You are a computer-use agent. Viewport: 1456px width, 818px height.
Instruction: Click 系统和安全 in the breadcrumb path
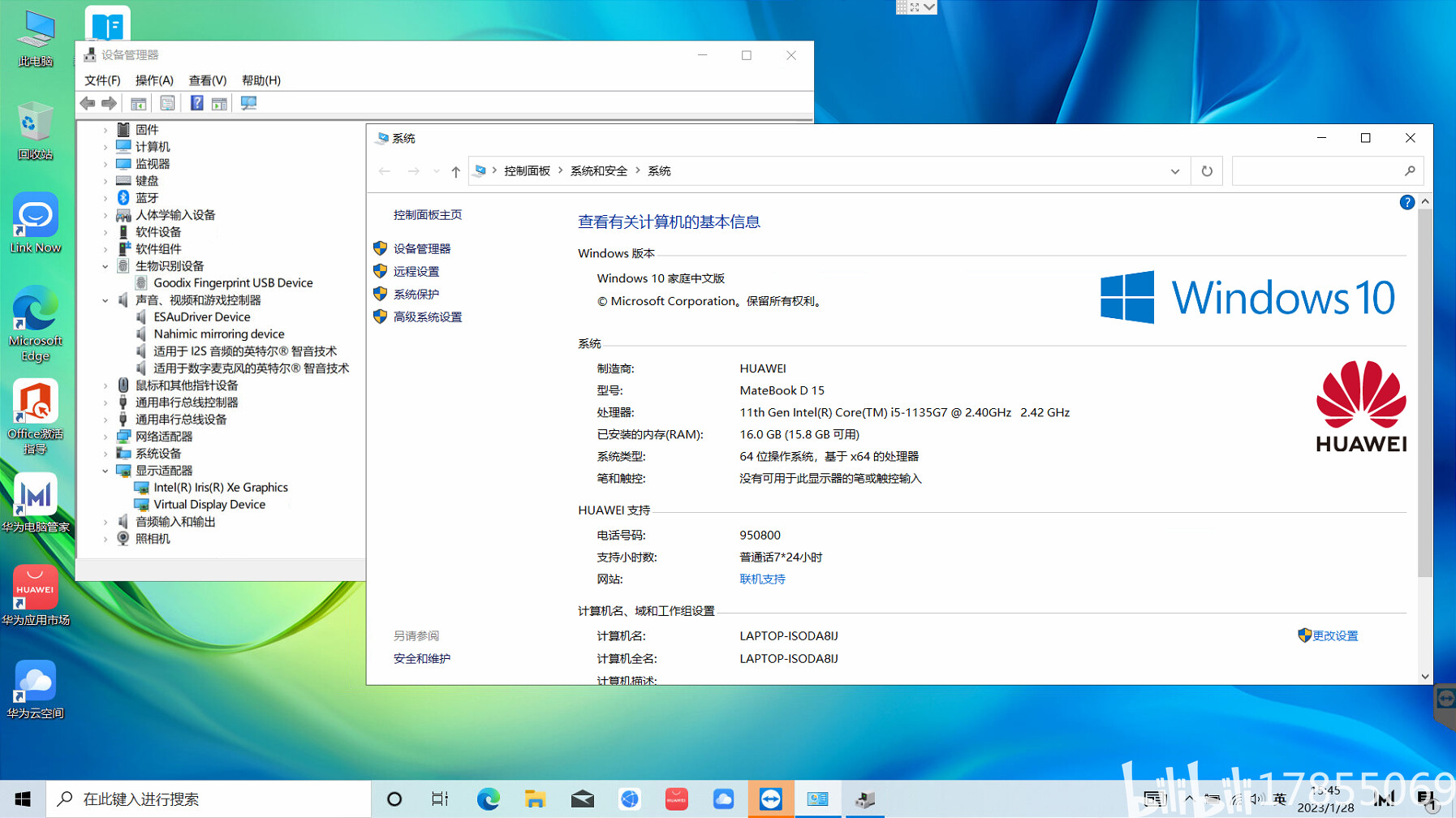[x=599, y=170]
